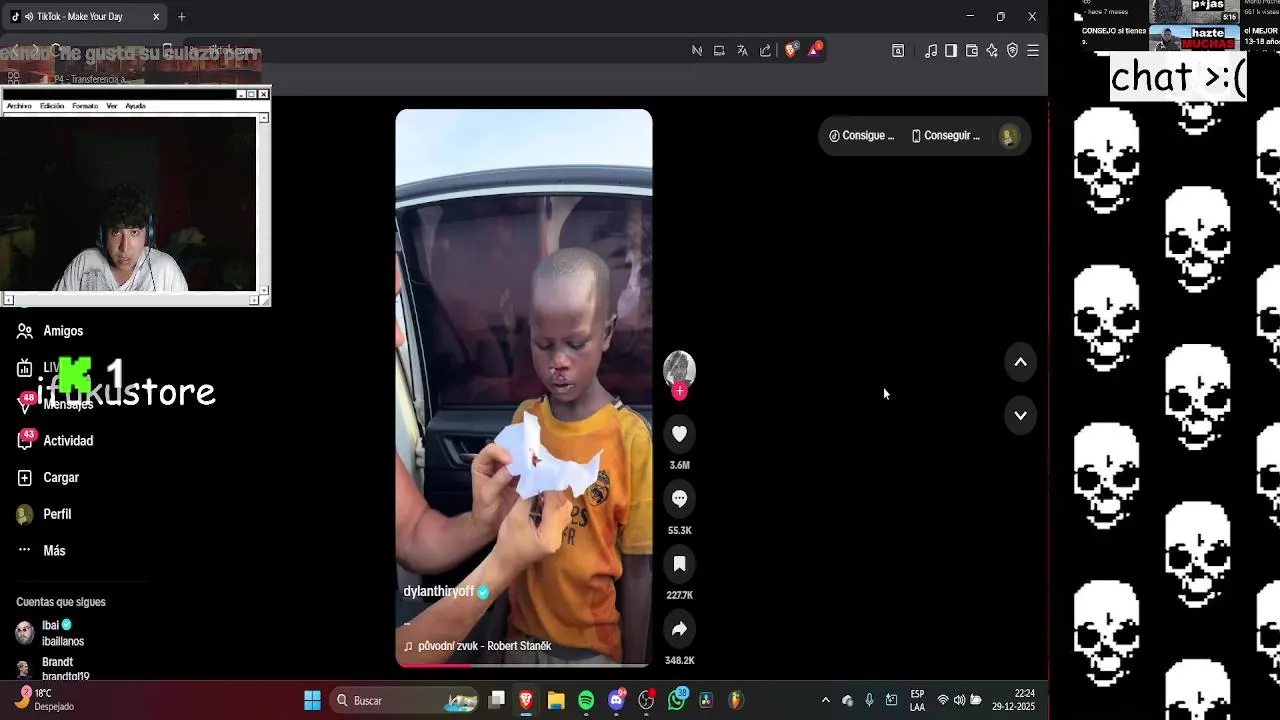Open Ver menu in webcam window

click(x=112, y=106)
